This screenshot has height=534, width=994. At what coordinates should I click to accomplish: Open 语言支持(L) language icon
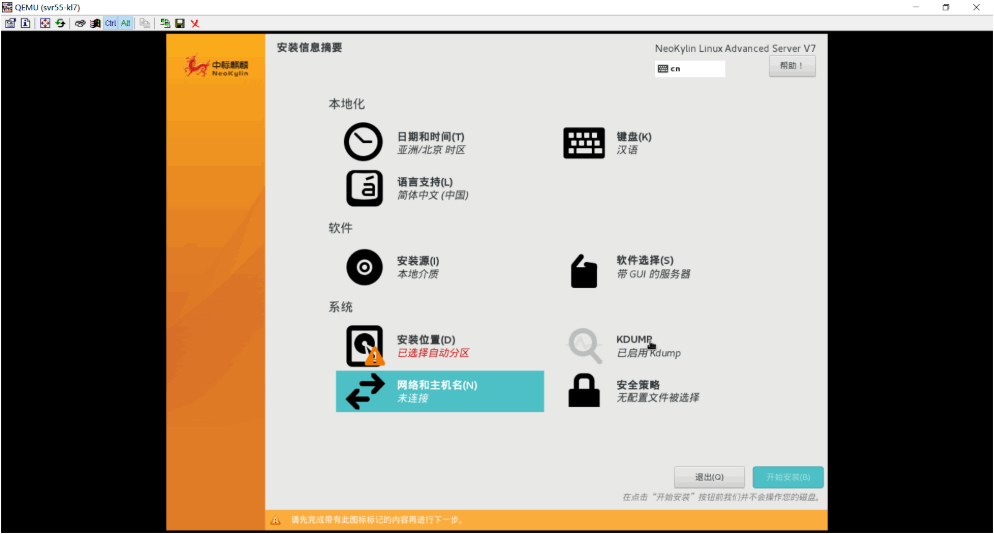pyautogui.click(x=365, y=188)
